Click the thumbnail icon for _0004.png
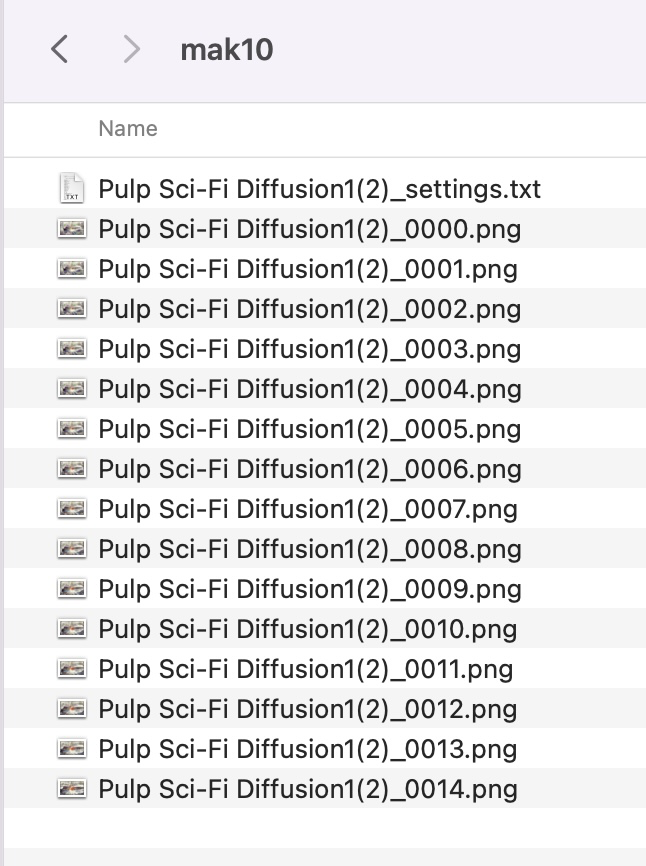The height and width of the screenshot is (866, 646). (x=72, y=388)
